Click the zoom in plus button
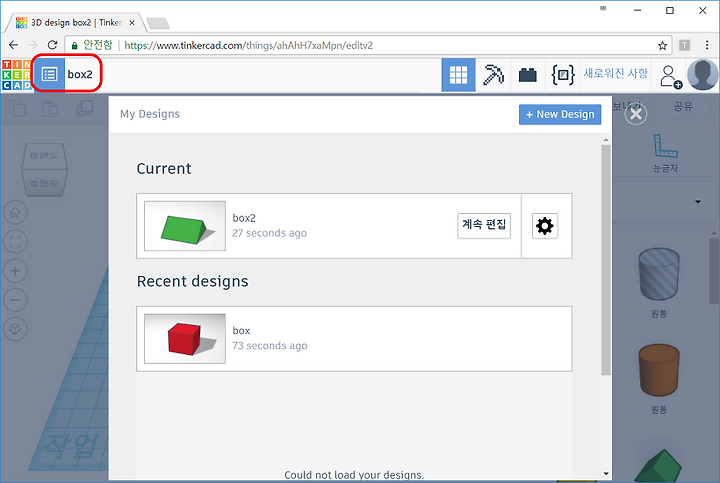 pos(15,271)
